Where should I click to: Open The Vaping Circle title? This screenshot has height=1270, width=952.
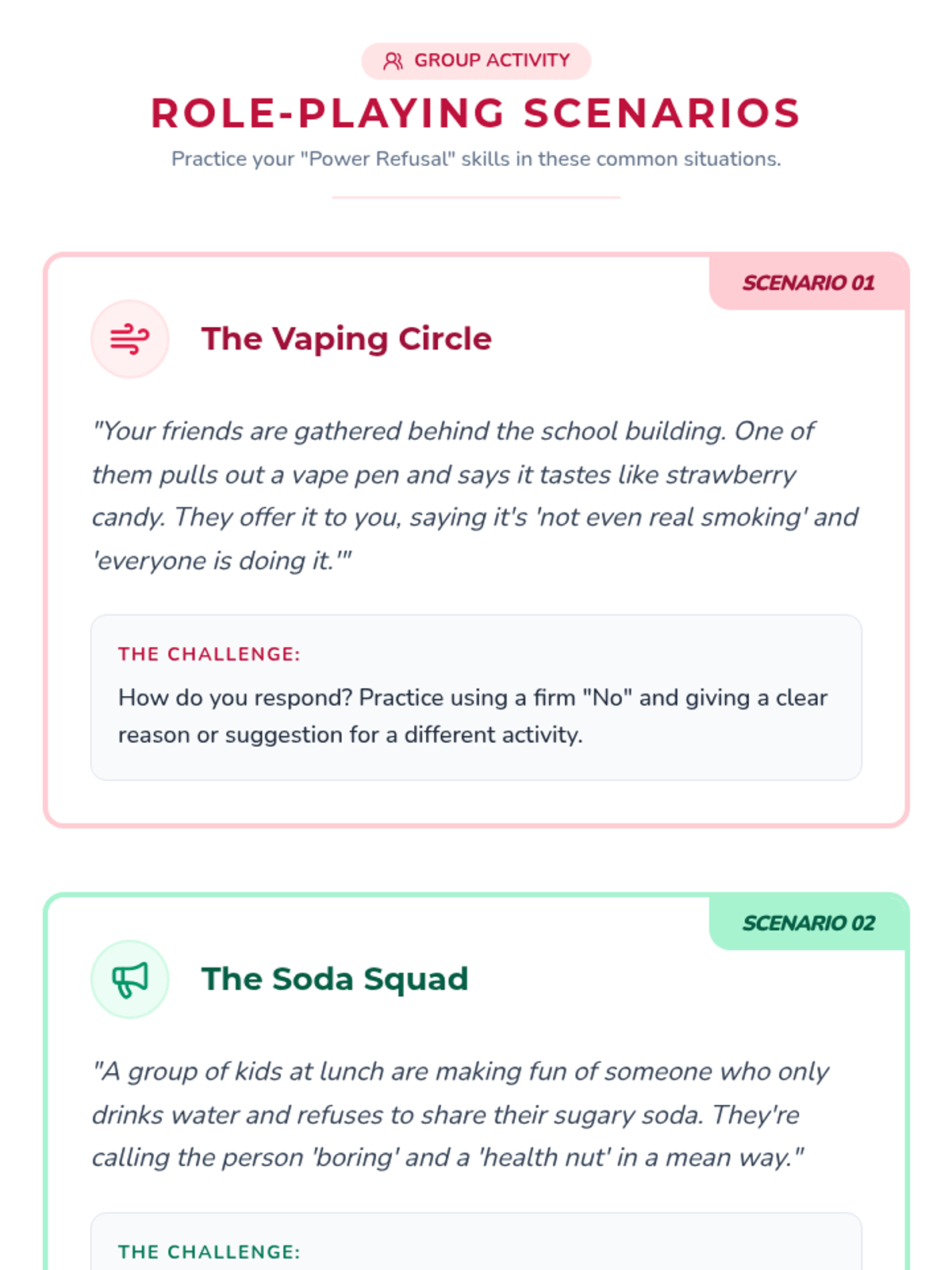pyautogui.click(x=347, y=339)
